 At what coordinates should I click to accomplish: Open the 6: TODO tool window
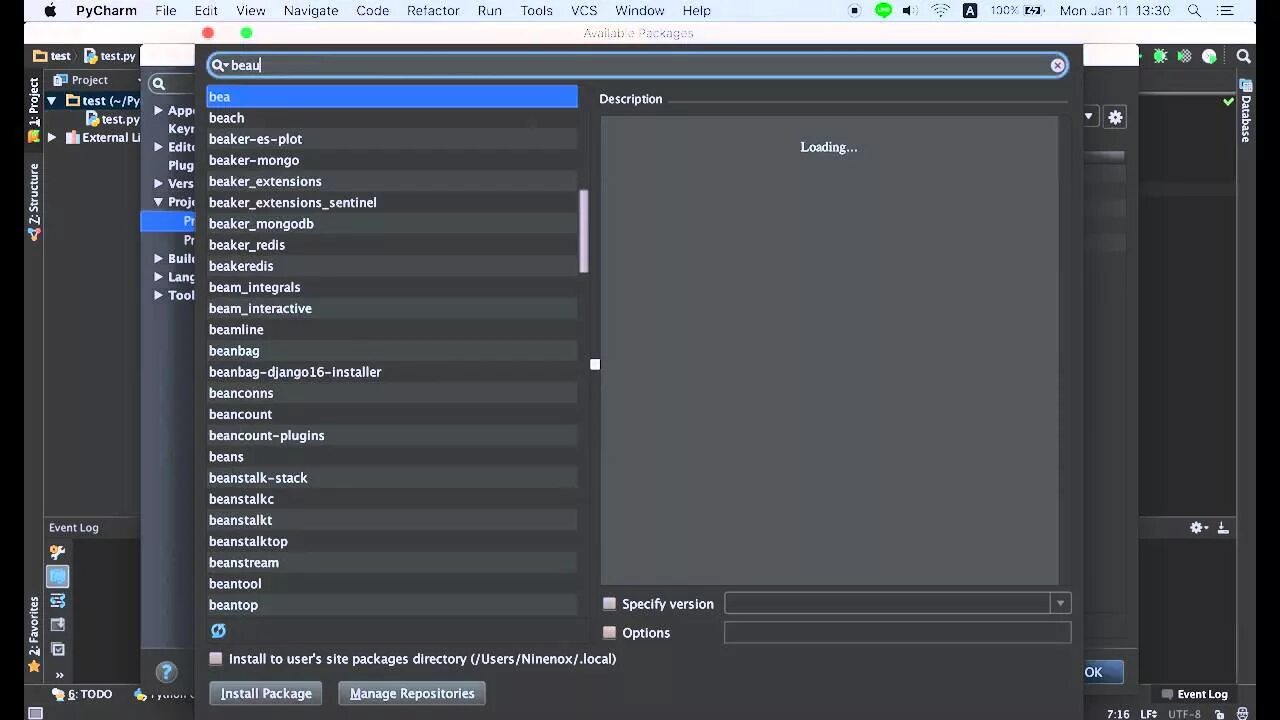click(82, 694)
